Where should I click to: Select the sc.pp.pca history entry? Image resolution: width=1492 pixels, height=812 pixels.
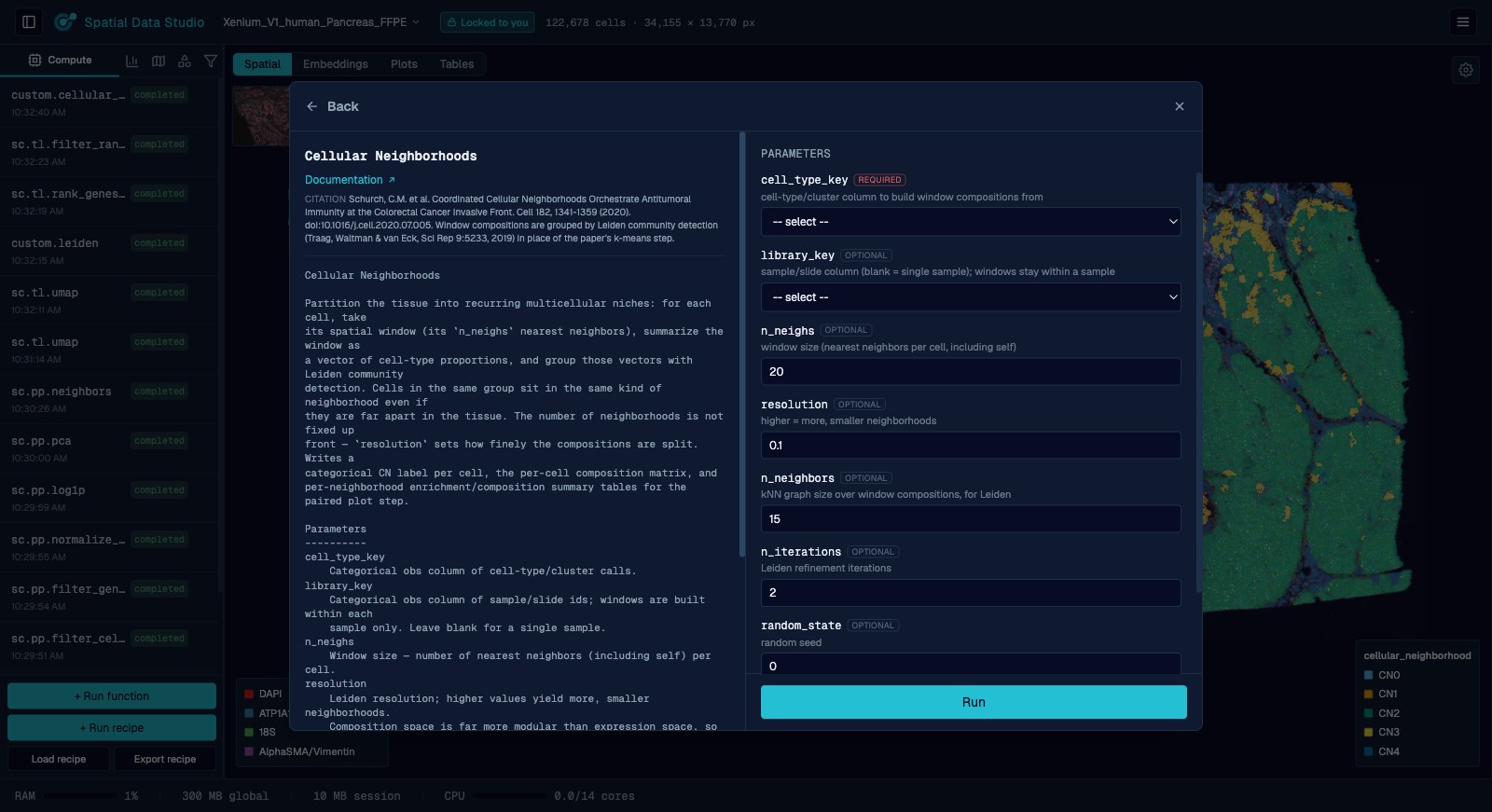109,448
